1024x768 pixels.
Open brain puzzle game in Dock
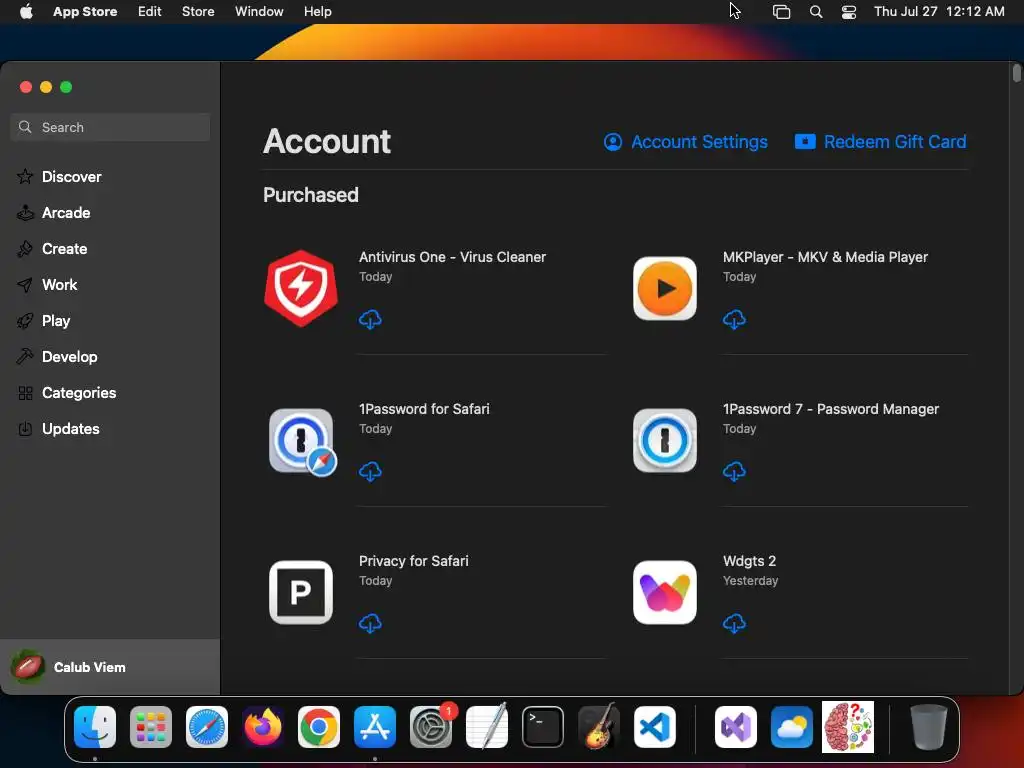tap(848, 727)
